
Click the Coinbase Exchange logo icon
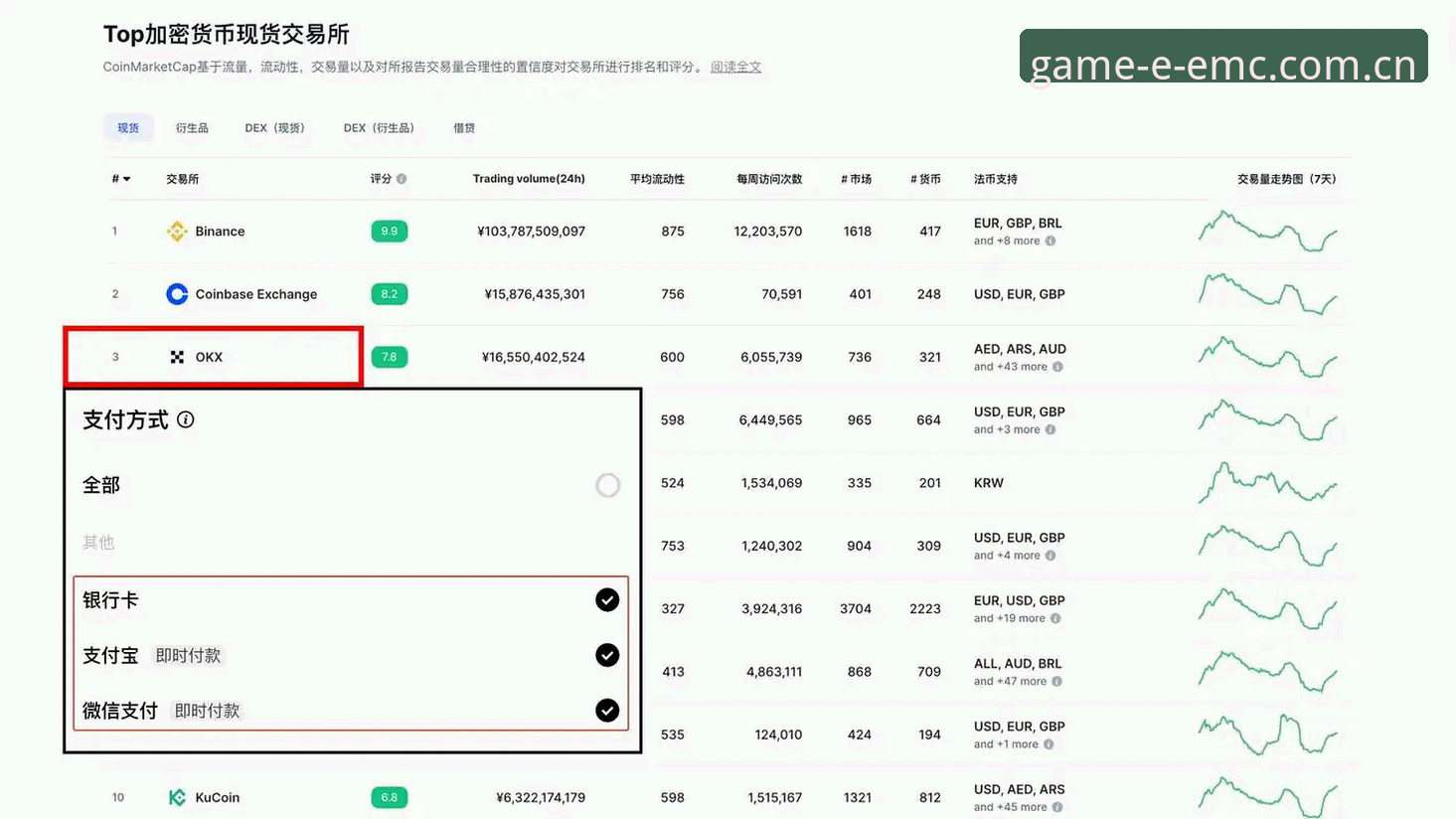coord(177,294)
